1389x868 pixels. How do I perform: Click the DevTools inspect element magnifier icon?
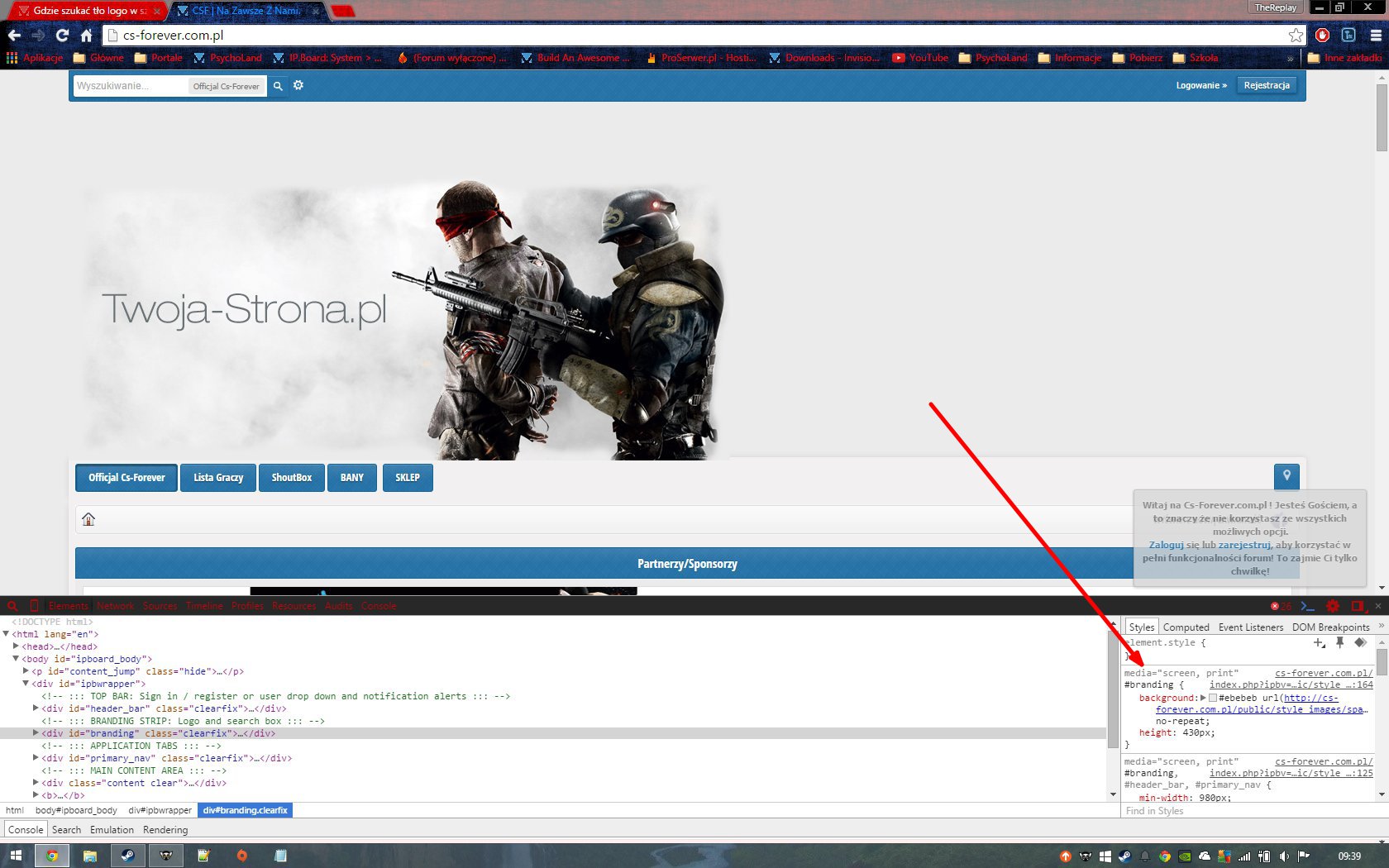click(x=12, y=606)
